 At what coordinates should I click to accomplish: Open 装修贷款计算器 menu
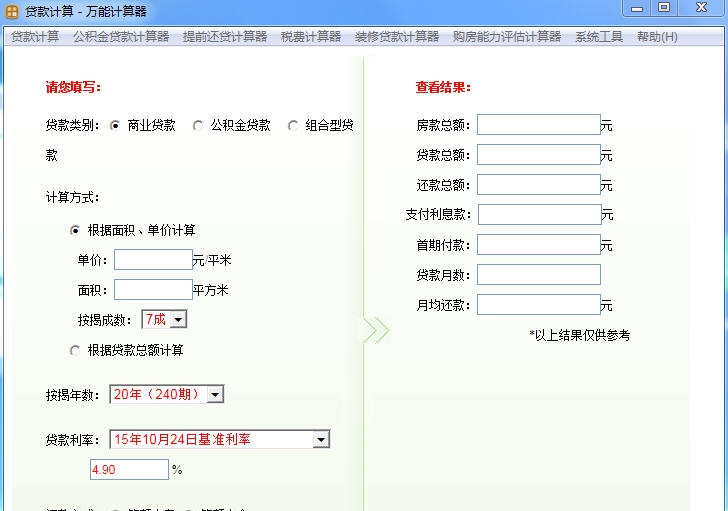click(396, 37)
